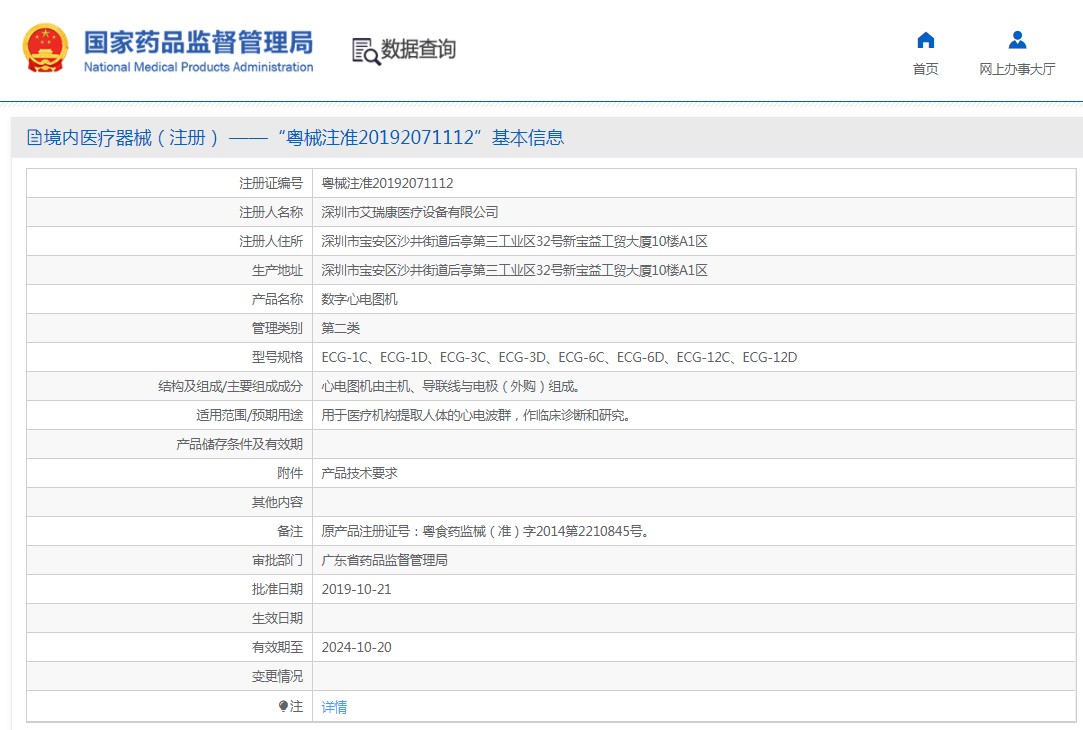Click the 附件 label
The image size is (1083, 730).
click(x=290, y=473)
